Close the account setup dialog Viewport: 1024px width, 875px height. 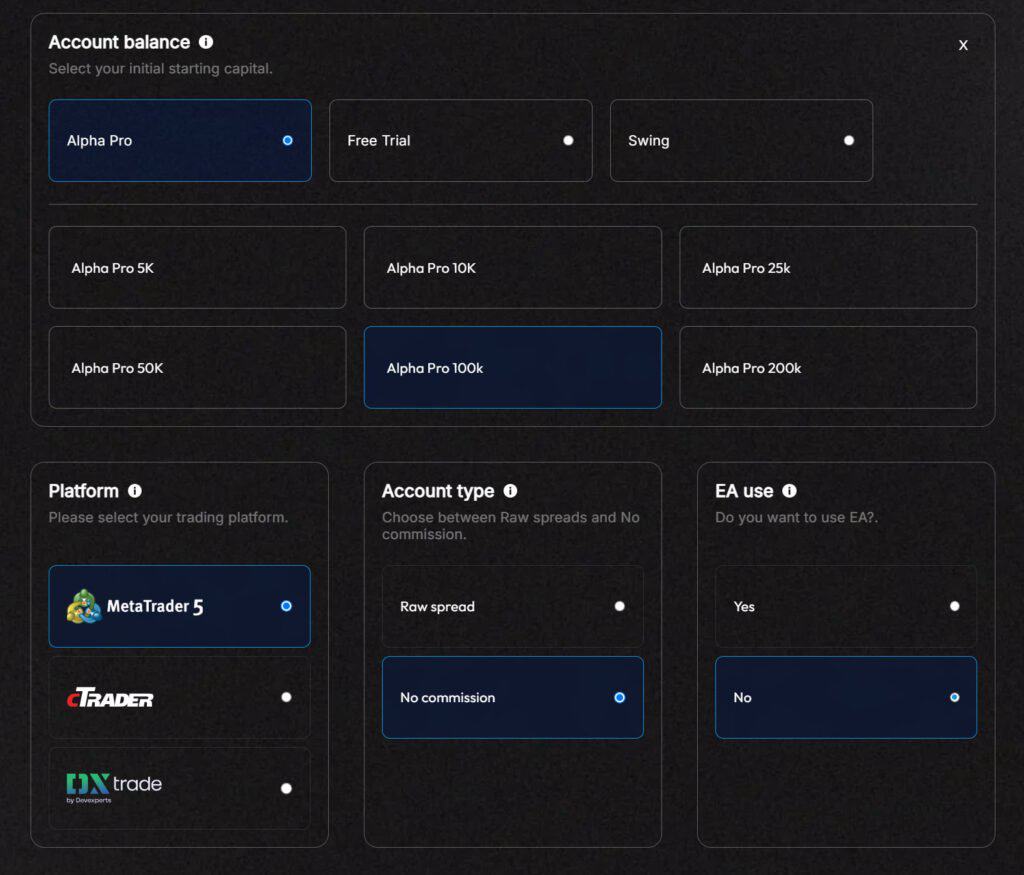point(963,45)
